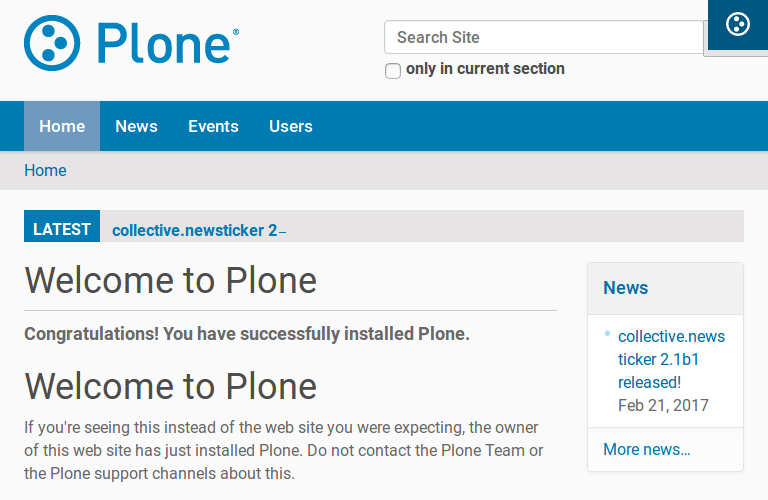768x500 pixels.
Task: Click the first Welcome to Plone heading
Action: (171, 281)
